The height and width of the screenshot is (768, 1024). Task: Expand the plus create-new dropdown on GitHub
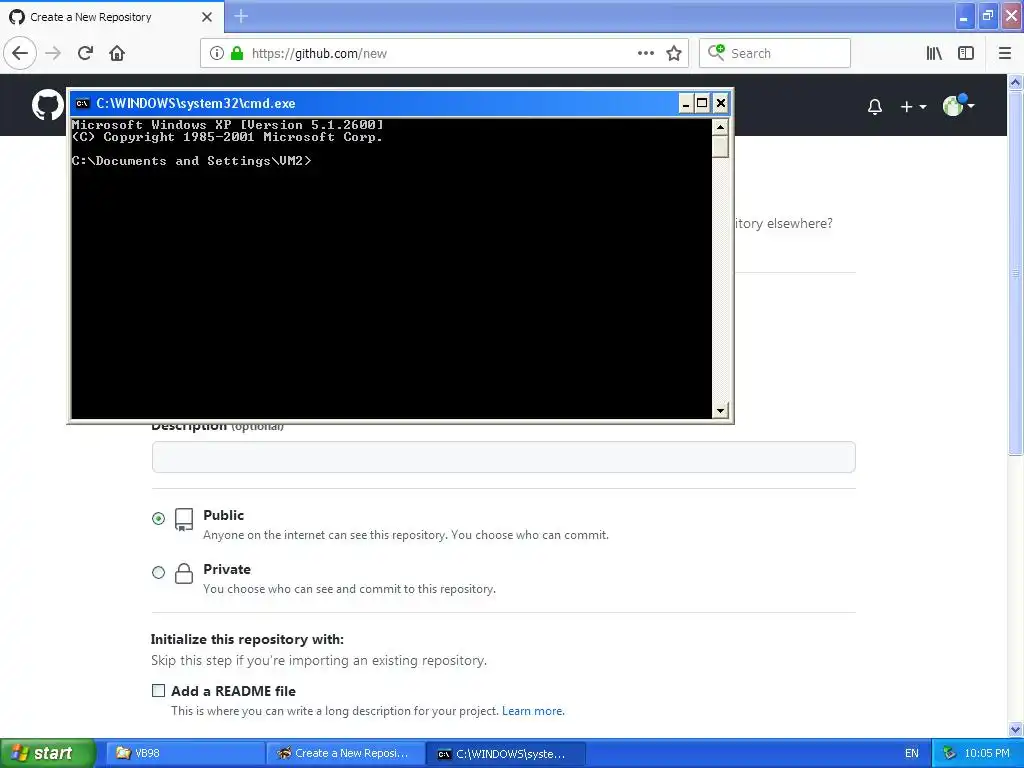pos(913,106)
